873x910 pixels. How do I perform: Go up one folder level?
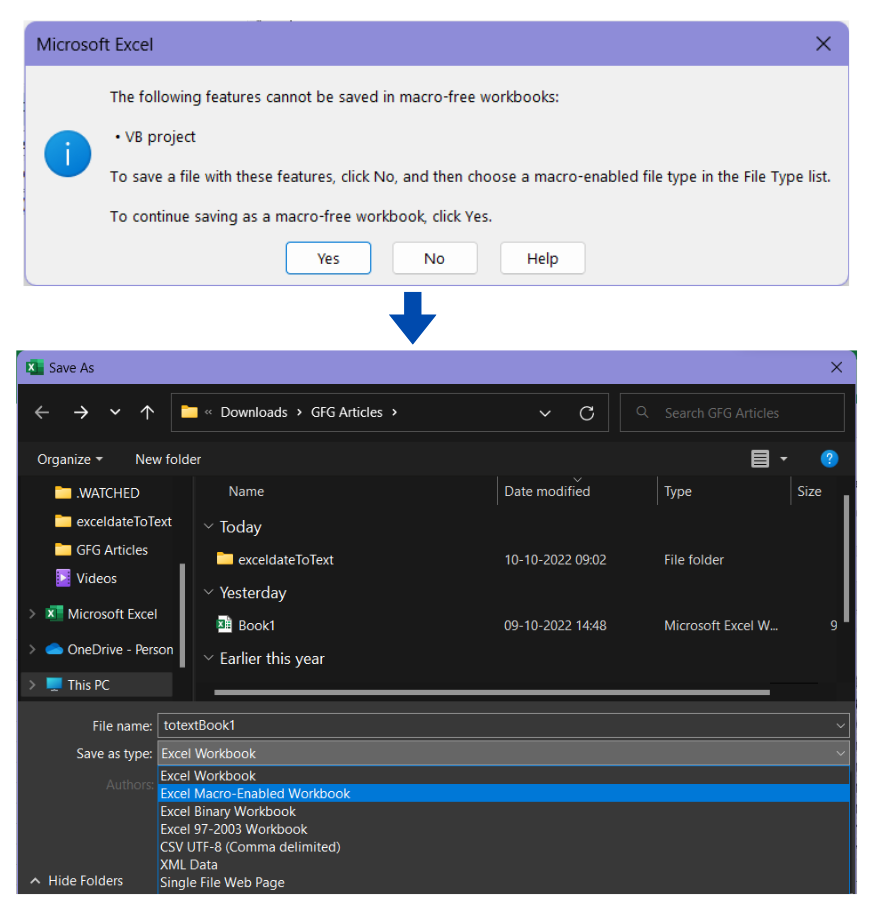[x=147, y=413]
